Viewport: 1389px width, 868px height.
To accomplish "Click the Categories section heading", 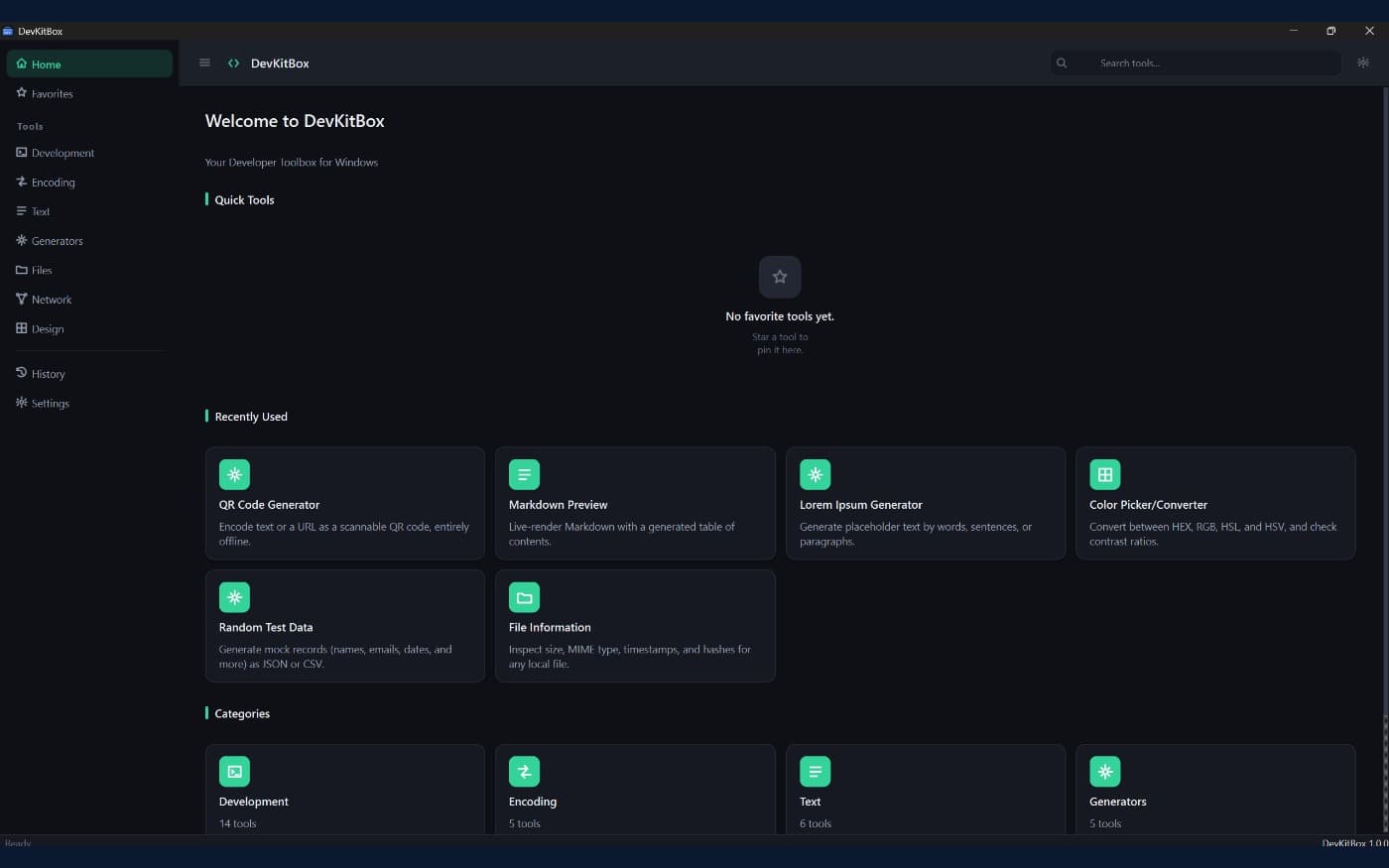I will pyautogui.click(x=242, y=713).
